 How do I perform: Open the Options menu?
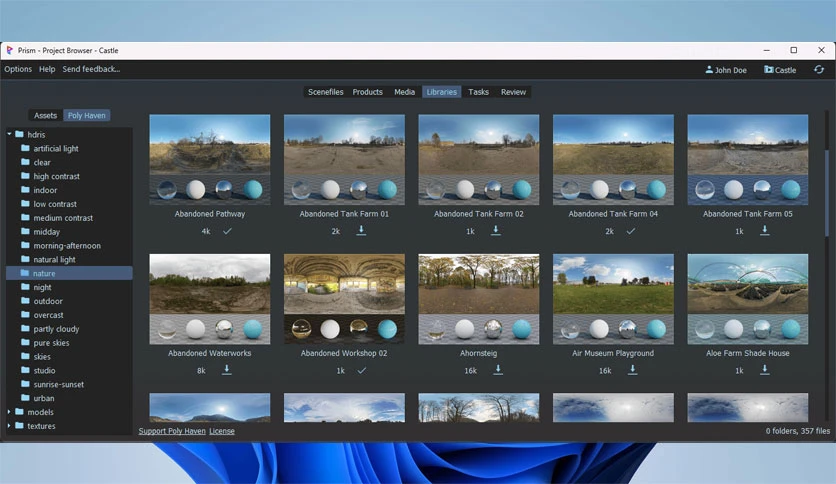[18, 69]
